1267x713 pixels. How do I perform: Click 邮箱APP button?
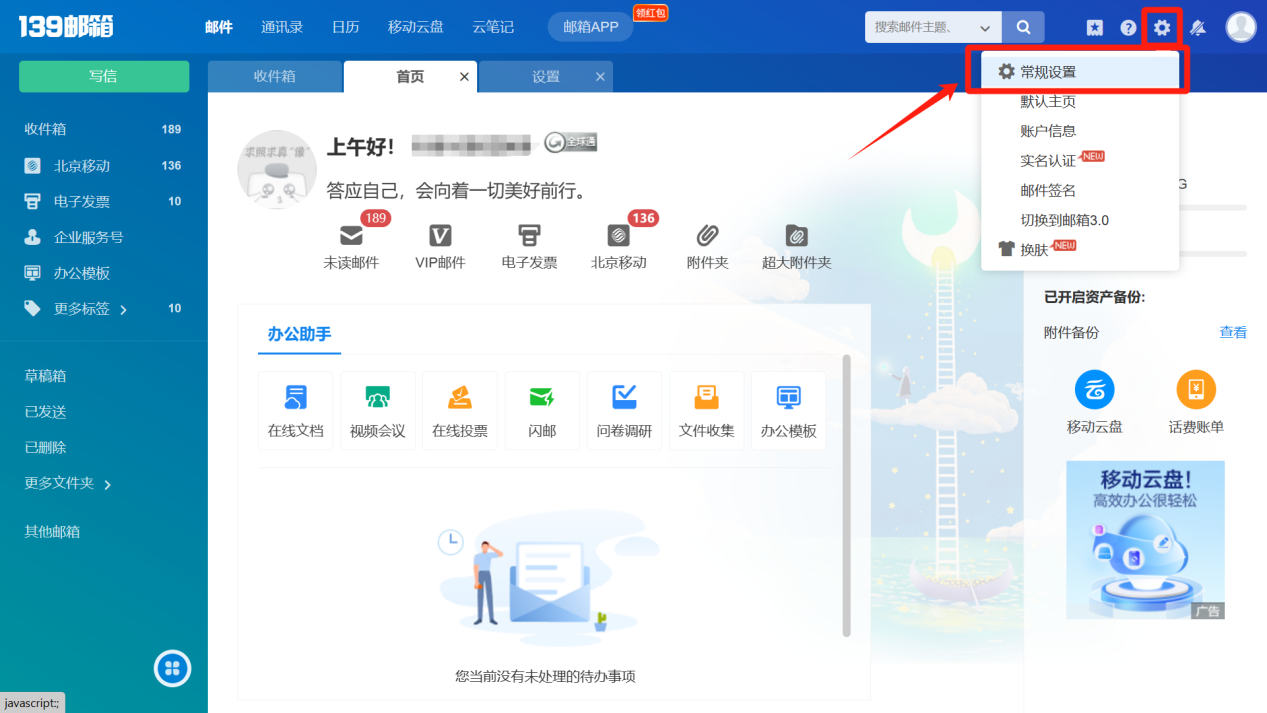(x=591, y=27)
